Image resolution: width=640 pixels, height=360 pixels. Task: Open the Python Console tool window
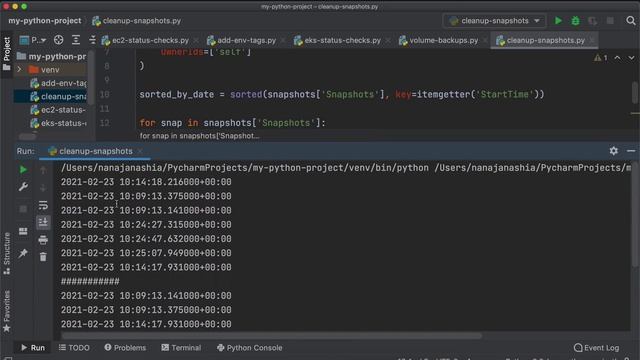249,348
